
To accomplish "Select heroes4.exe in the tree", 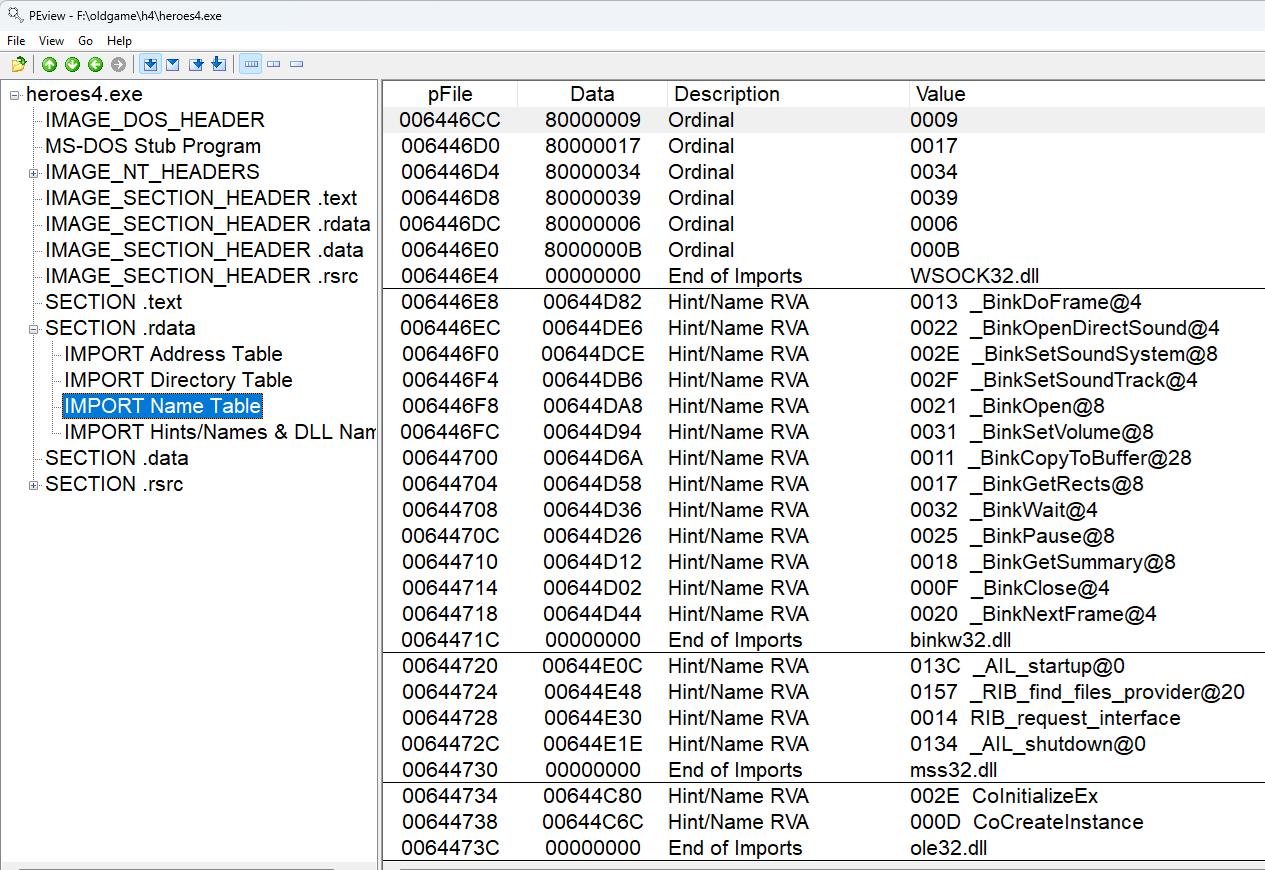I will coord(84,94).
